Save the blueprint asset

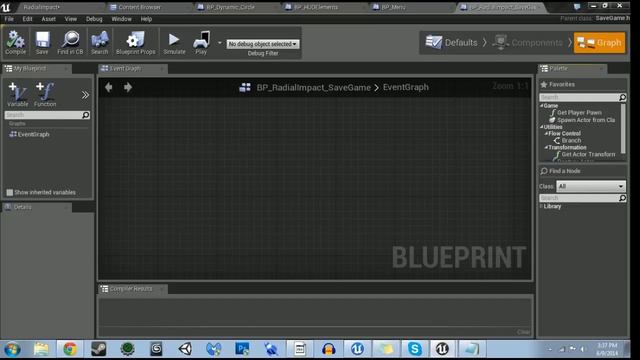[42, 42]
